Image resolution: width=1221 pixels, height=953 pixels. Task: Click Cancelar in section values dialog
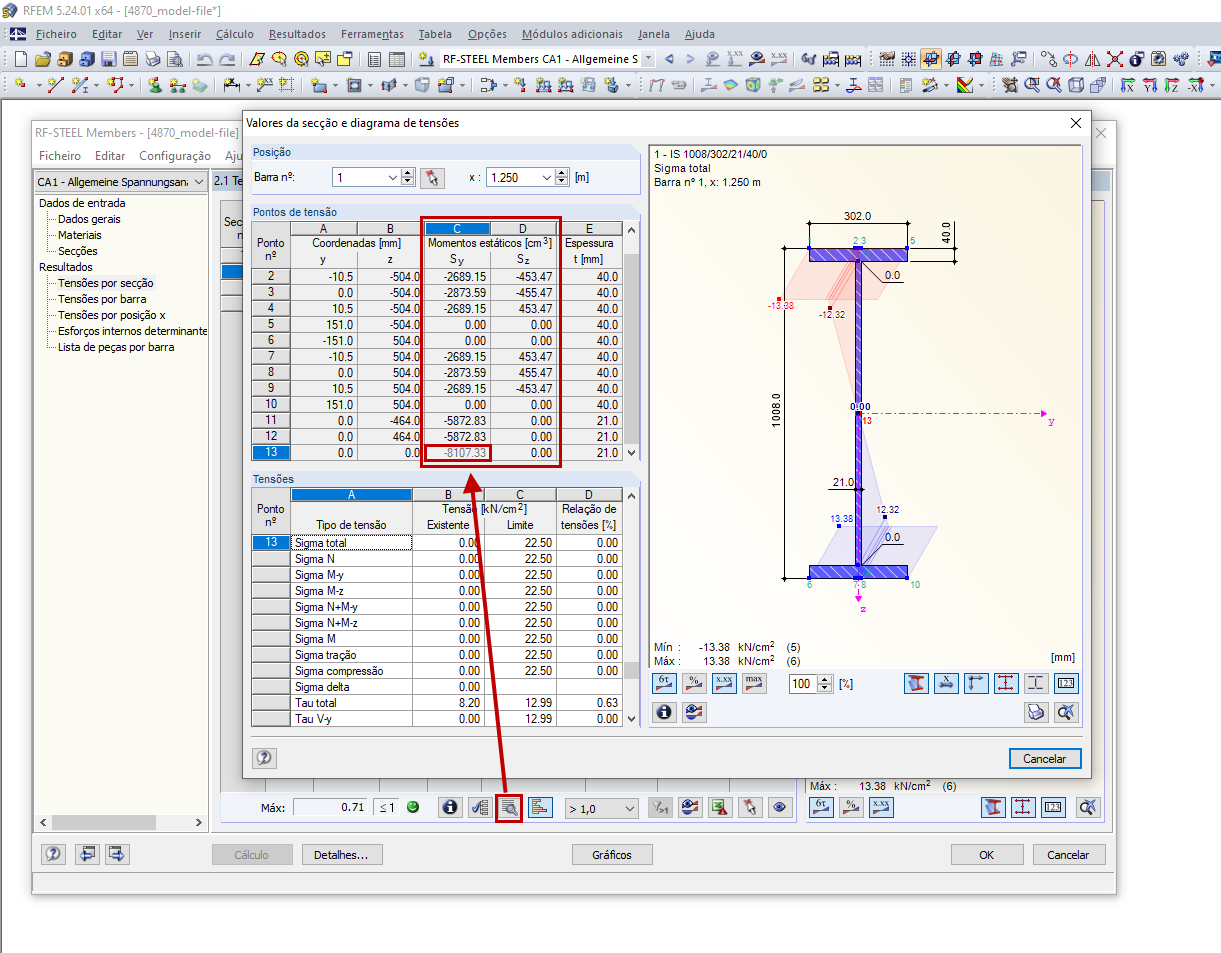pos(1045,759)
